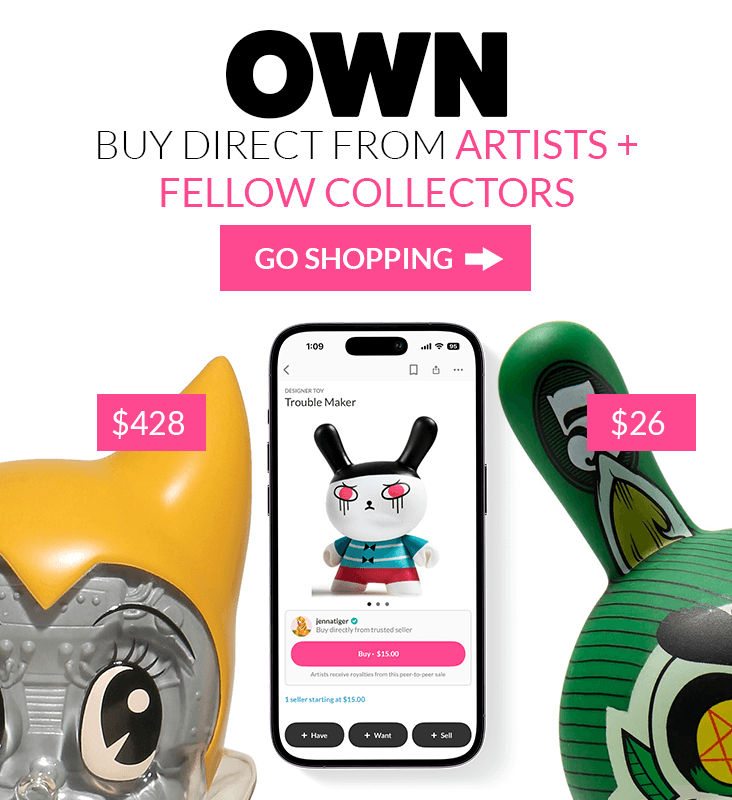The width and height of the screenshot is (732, 800).
Task: Tap the back chevron in phone header
Action: [x=287, y=370]
